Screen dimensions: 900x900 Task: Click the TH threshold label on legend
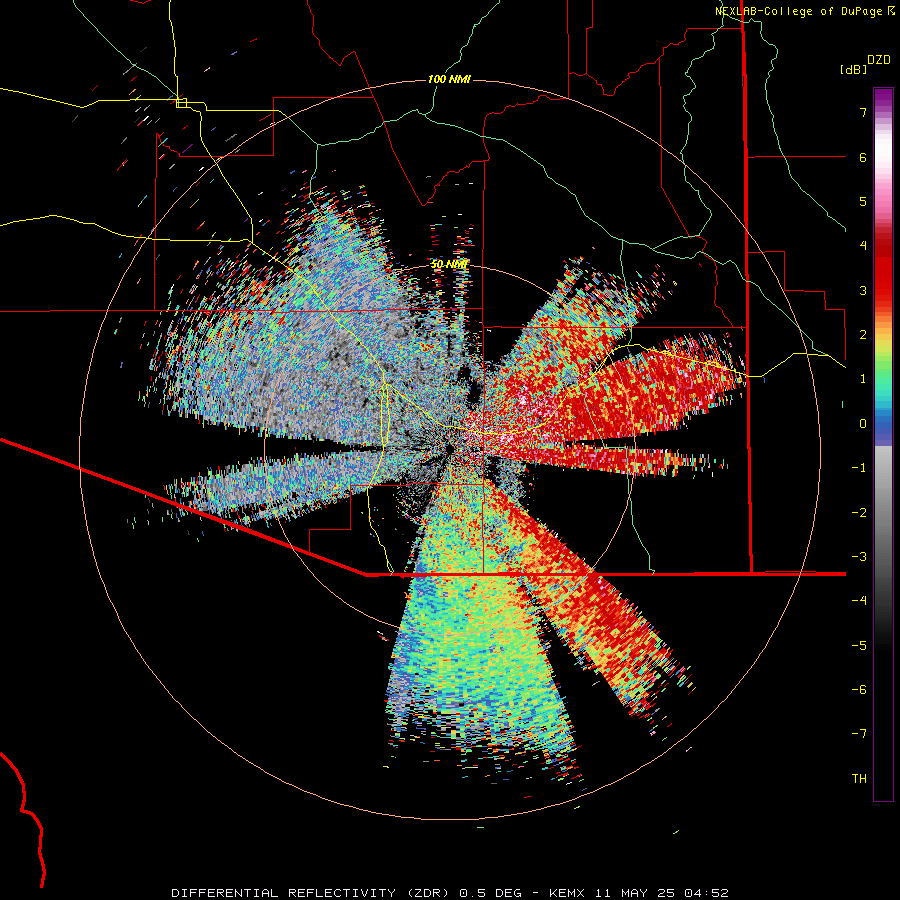click(859, 779)
